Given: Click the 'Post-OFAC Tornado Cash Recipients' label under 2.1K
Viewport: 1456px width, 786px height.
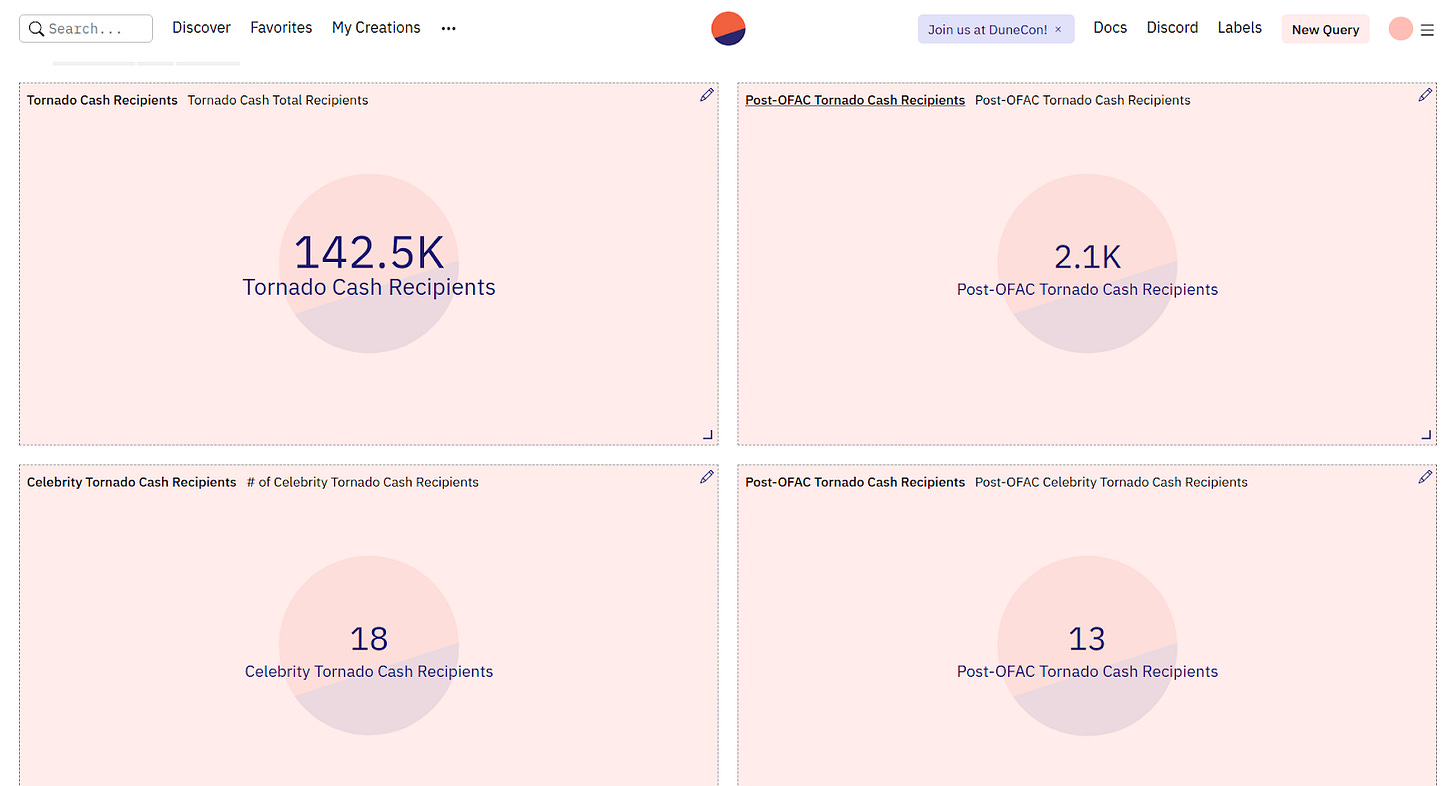Looking at the screenshot, I should tap(1087, 290).
